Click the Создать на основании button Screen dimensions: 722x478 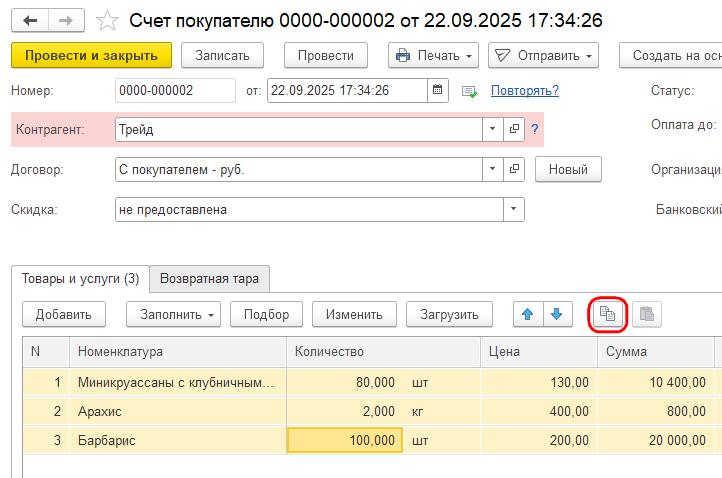pos(671,55)
